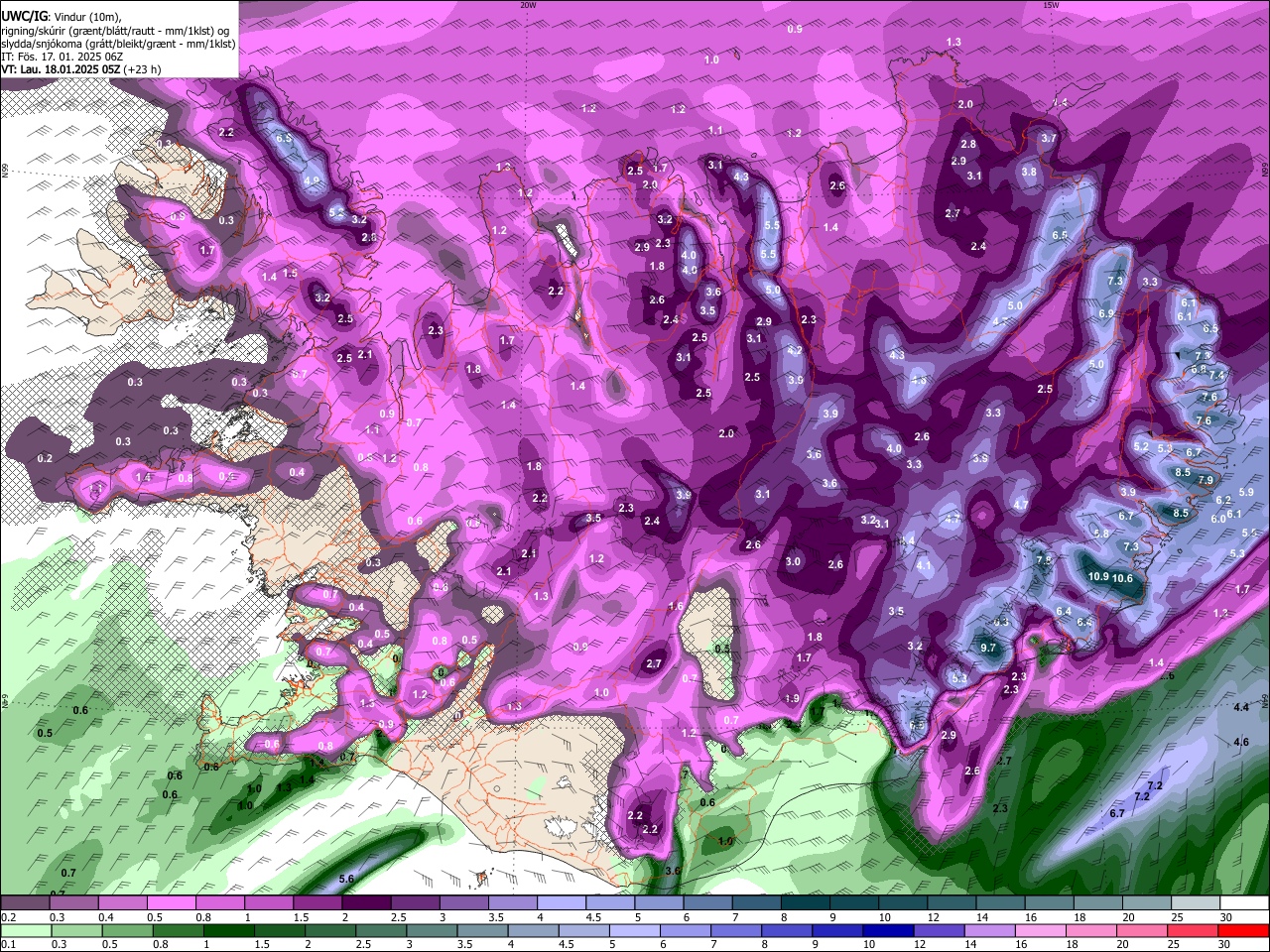Select the 'IT: Fös. 17. 01. 2025 06Z' line
Viewport: 1270px width, 952px height.
point(63,57)
